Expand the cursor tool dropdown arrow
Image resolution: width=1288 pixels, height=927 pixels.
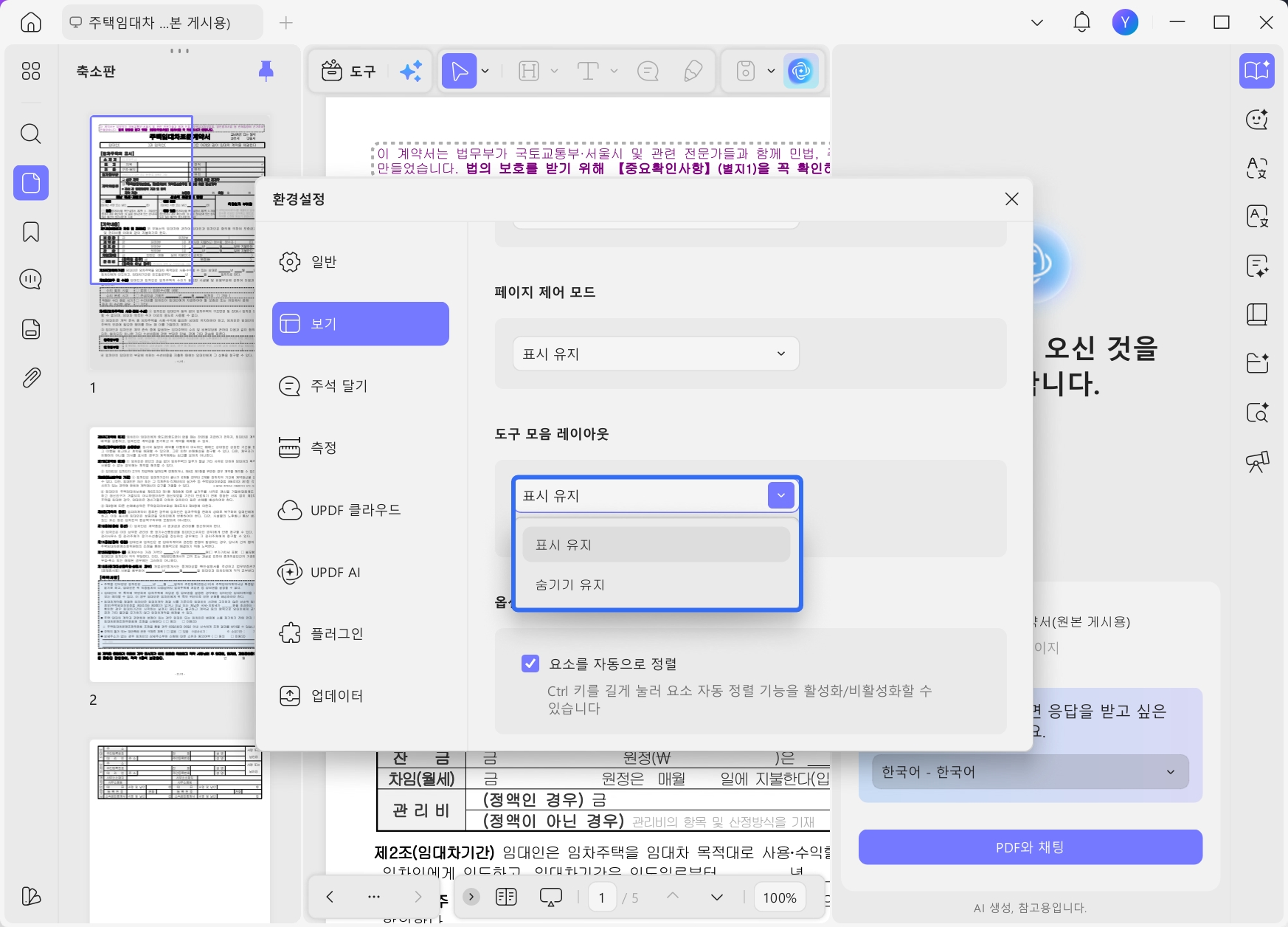(485, 71)
